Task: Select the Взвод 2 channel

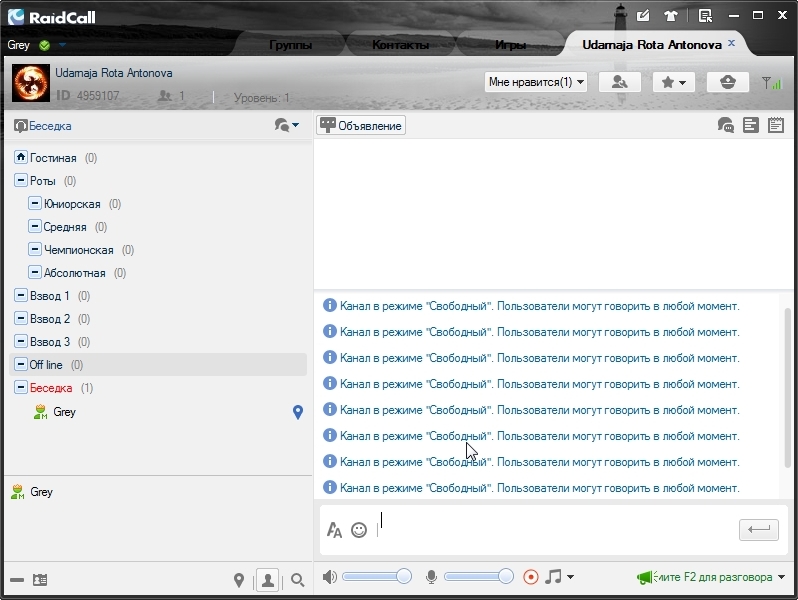Action: pos(49,319)
